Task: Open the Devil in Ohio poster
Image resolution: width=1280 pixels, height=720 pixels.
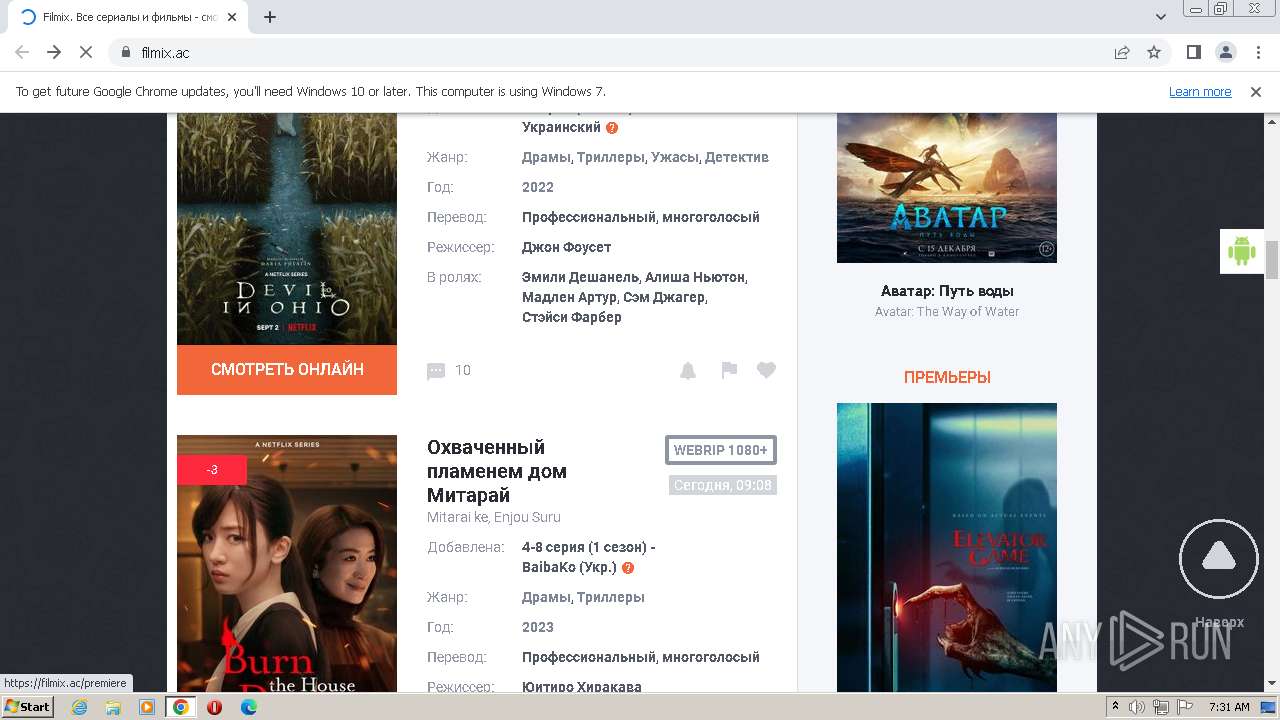Action: point(287,229)
